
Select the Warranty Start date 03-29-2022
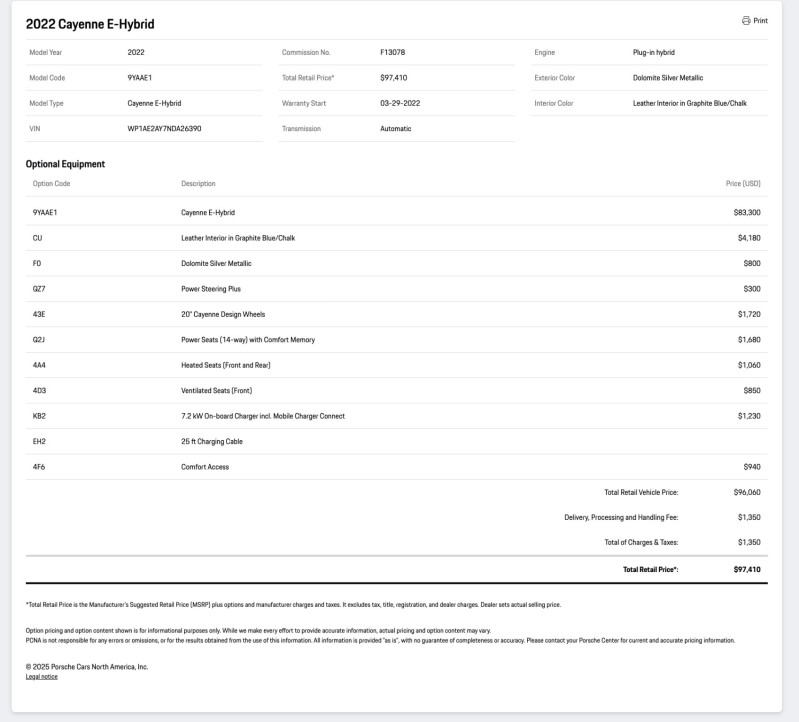[400, 103]
